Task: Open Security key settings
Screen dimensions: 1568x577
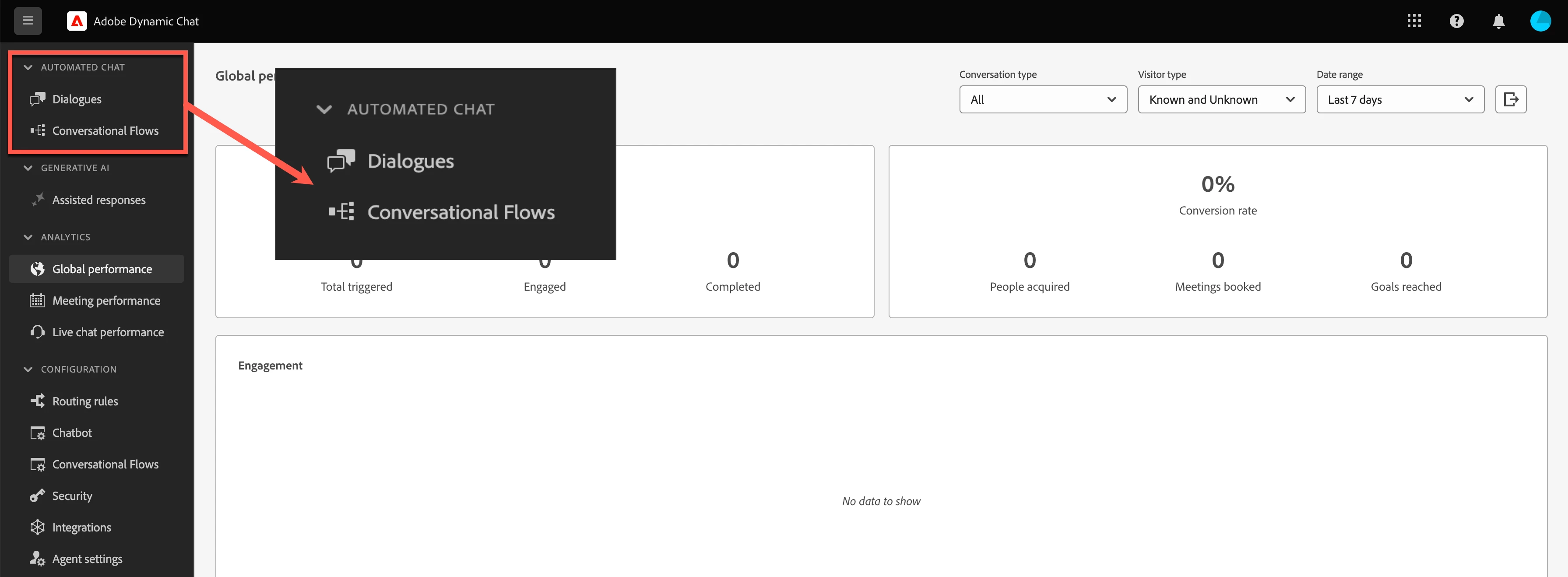Action: tap(72, 496)
